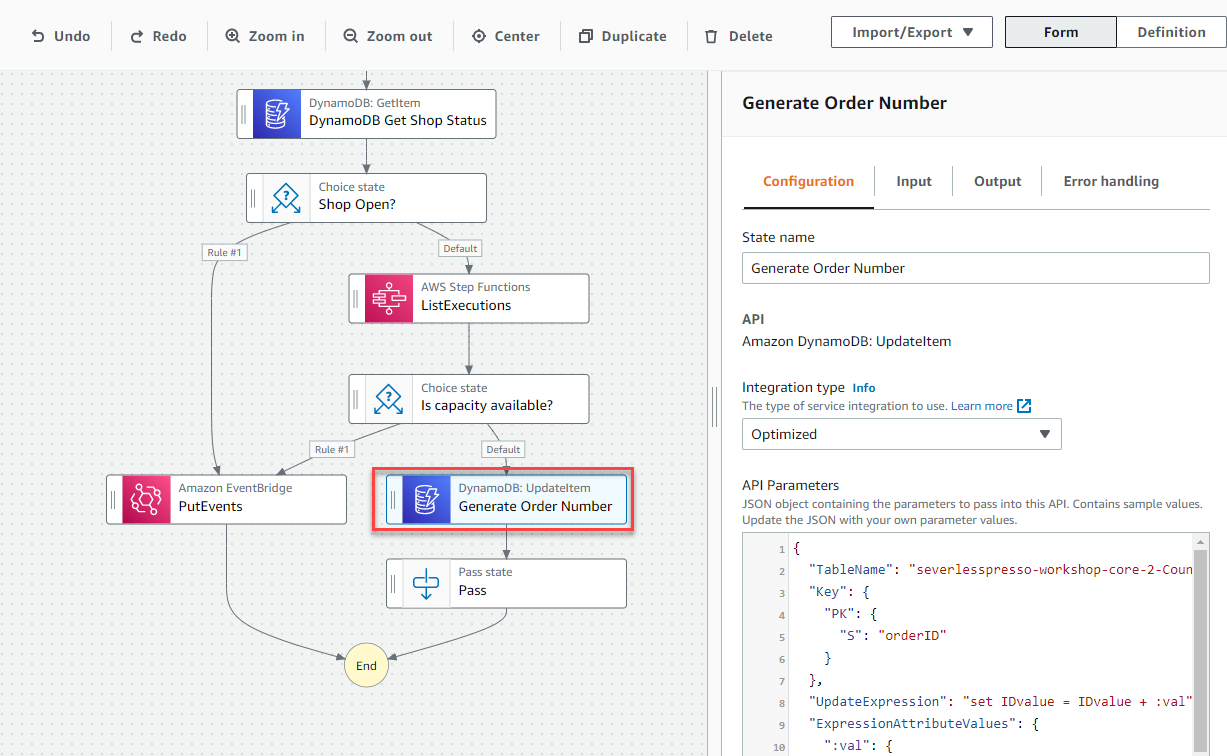This screenshot has width=1227, height=756.
Task: Click the Undo arrow icon
Action: tap(38, 36)
